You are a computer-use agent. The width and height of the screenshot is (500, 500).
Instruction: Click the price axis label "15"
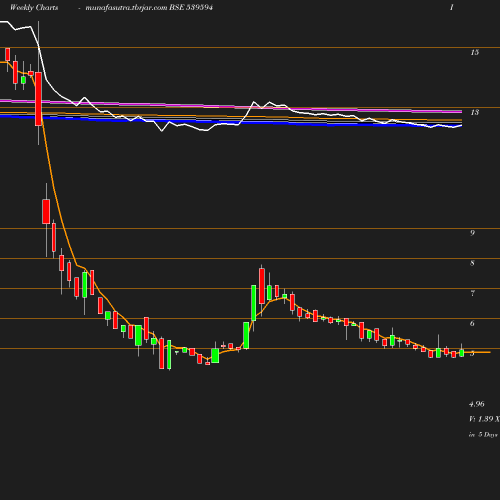tap(475, 52)
